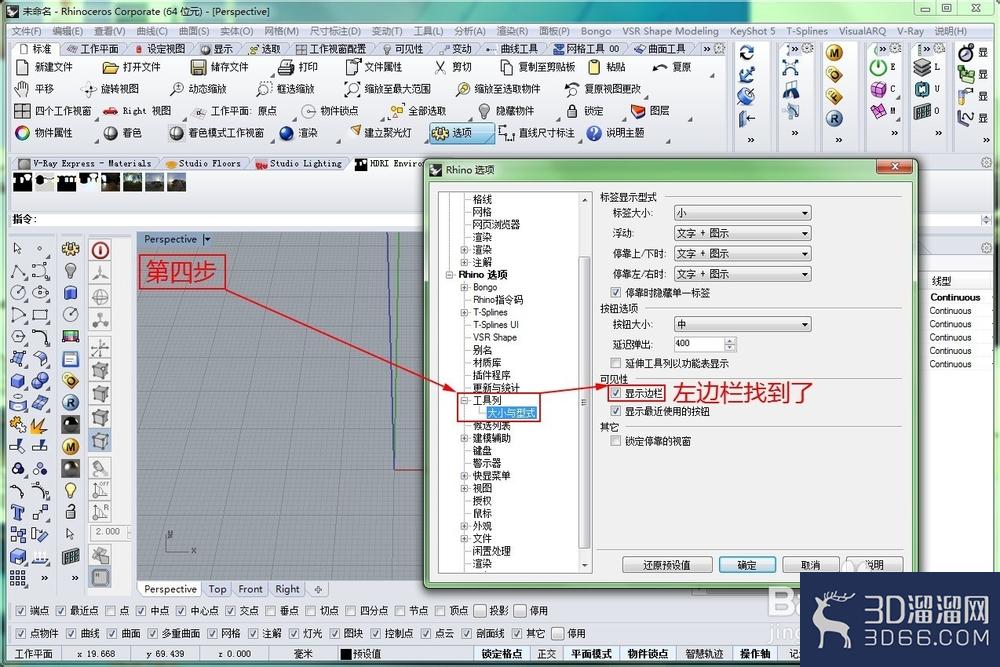This screenshot has width=1000, height=667.
Task: Select the 剪切 cut tool
Action: 440,67
